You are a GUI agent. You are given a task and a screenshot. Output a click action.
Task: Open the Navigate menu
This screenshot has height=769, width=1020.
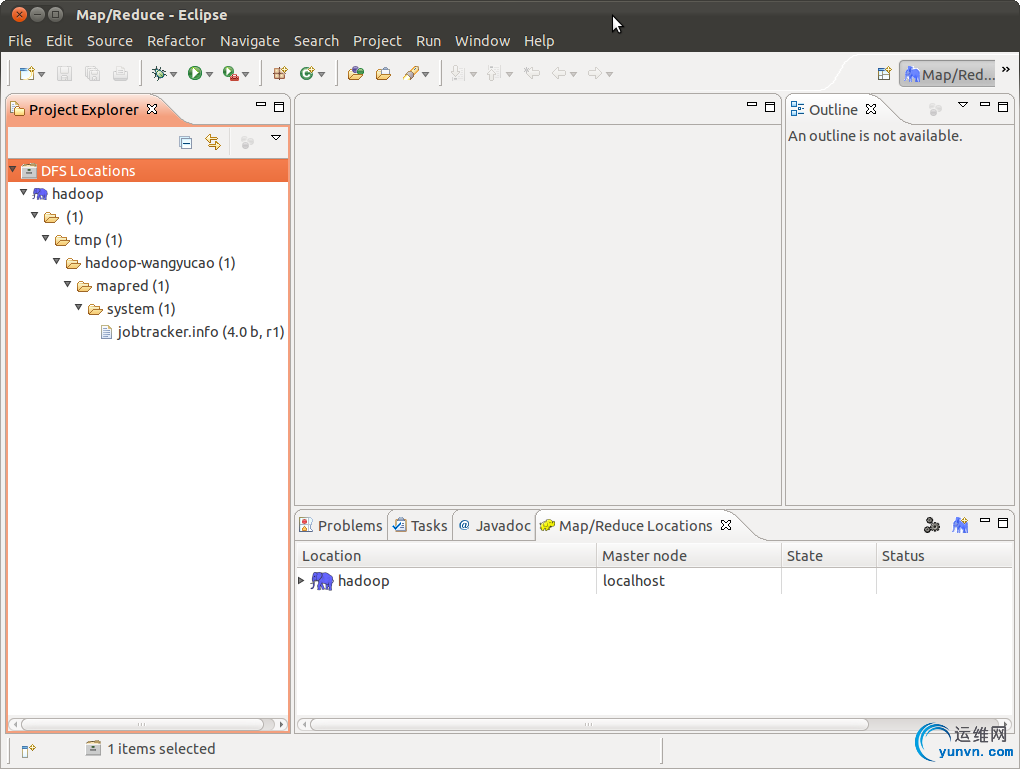point(250,41)
